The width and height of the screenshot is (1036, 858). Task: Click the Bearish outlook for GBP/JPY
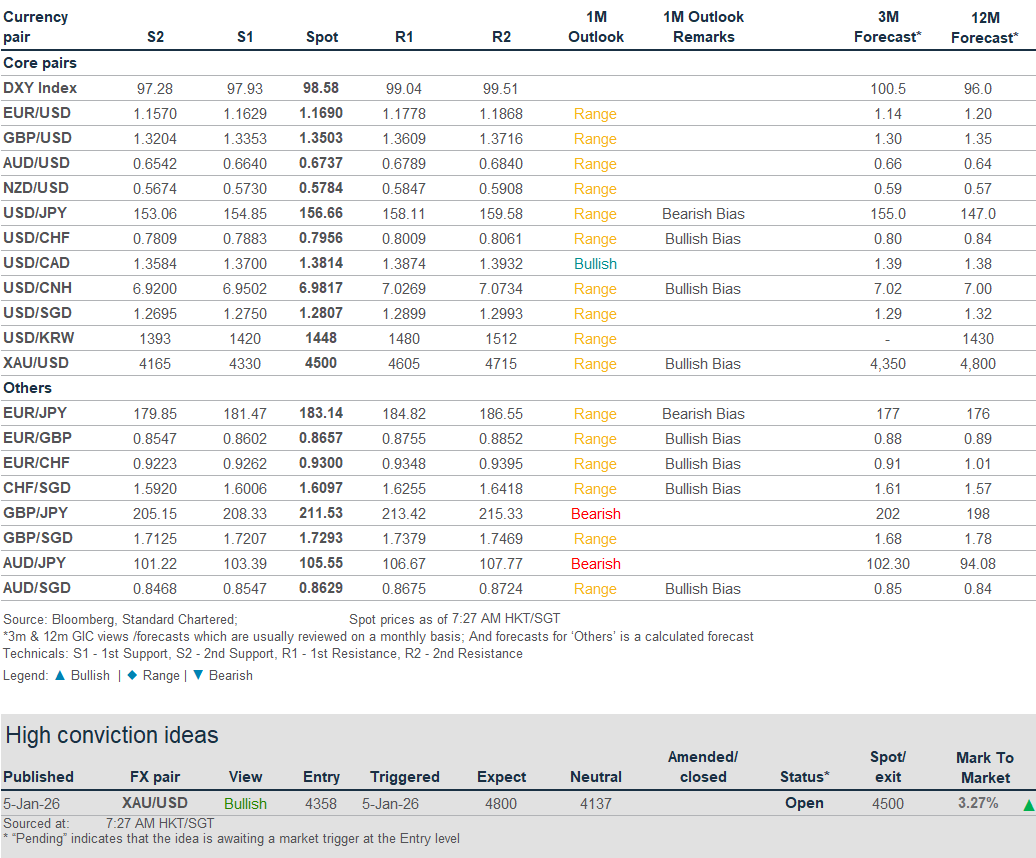click(595, 514)
